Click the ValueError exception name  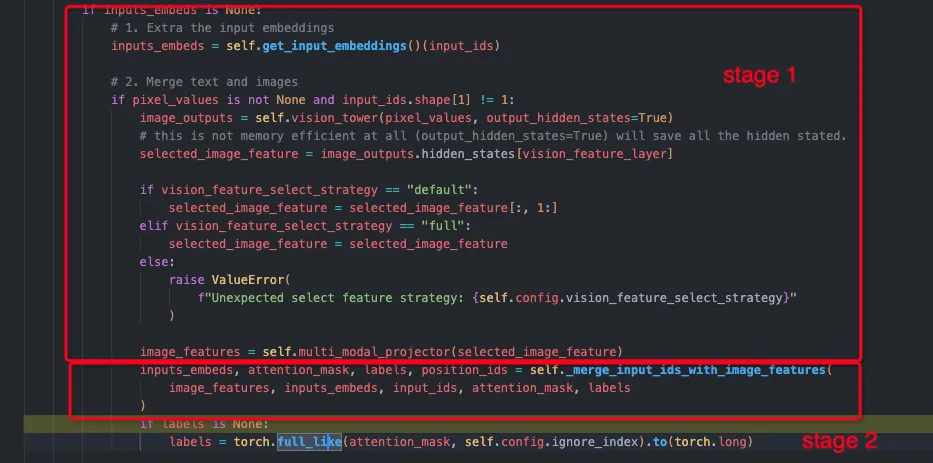pyautogui.click(x=248, y=280)
